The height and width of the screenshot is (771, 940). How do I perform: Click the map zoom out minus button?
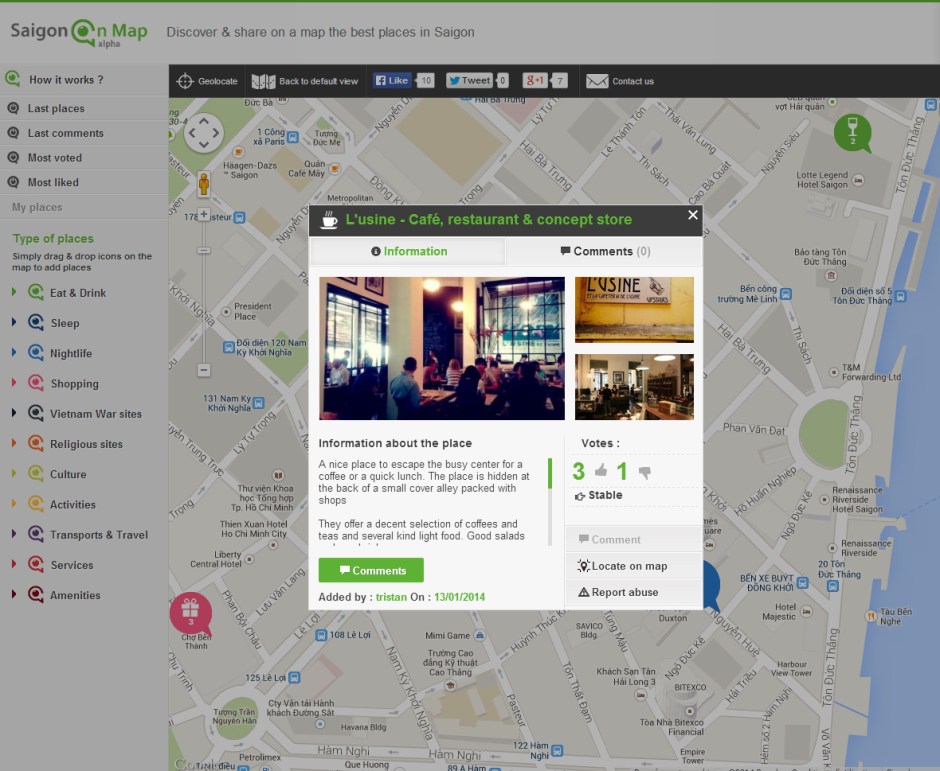(x=204, y=370)
